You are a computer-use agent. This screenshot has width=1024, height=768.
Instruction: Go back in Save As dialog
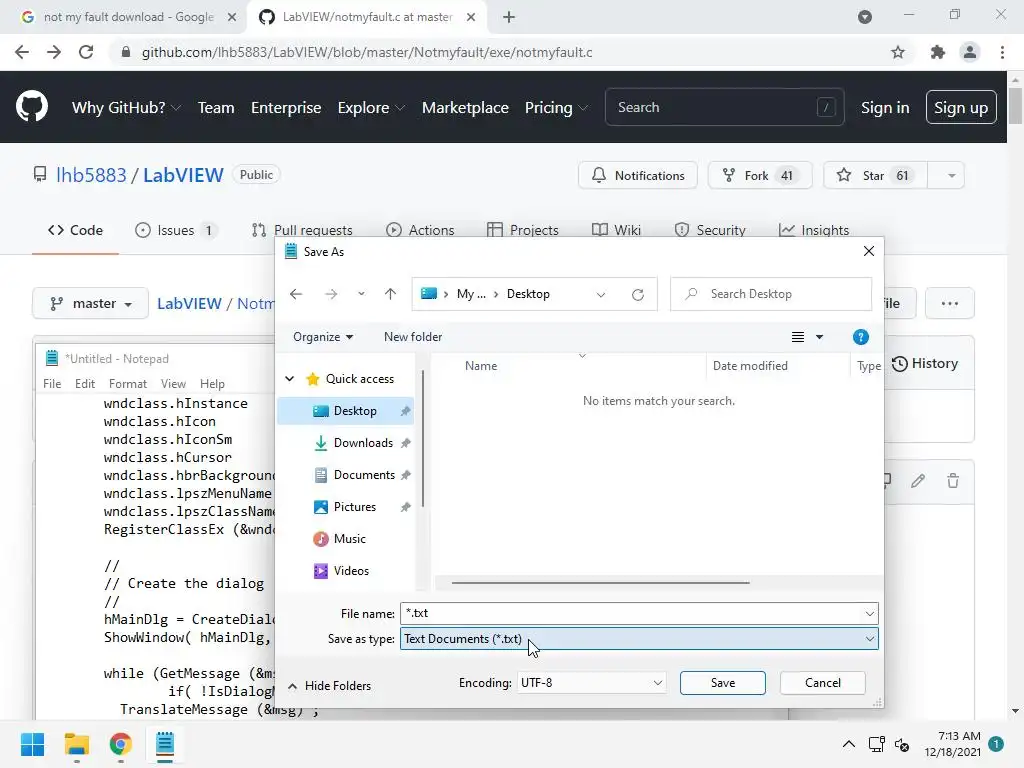point(296,295)
